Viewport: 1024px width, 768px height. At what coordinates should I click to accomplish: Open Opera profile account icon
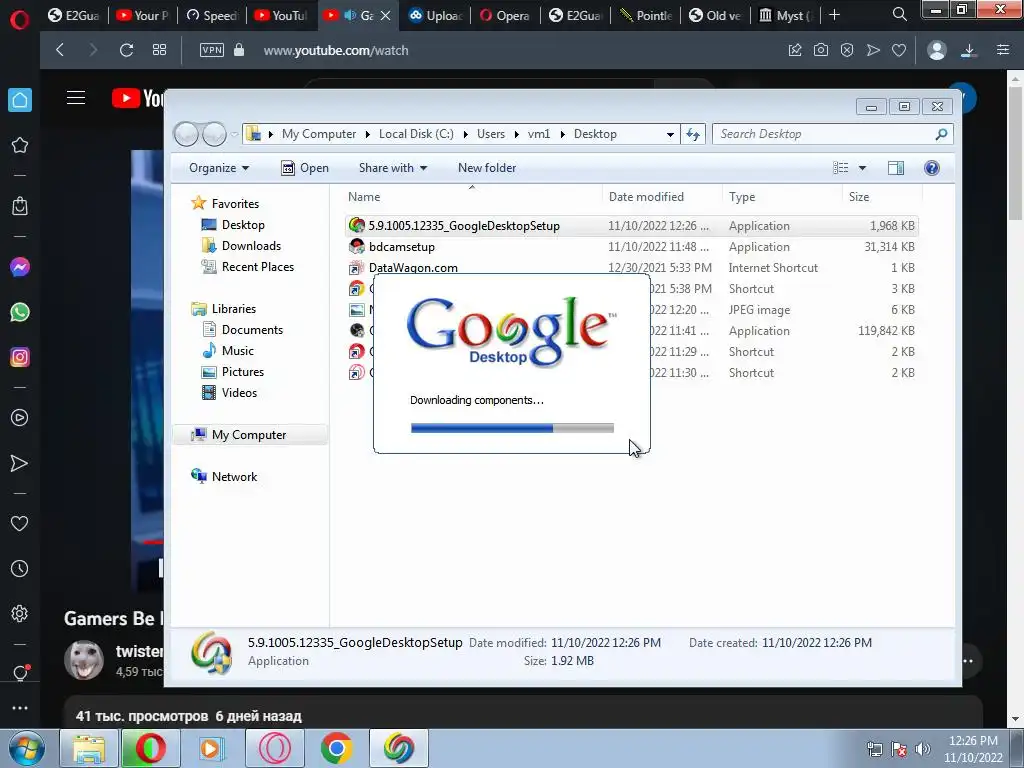(936, 50)
